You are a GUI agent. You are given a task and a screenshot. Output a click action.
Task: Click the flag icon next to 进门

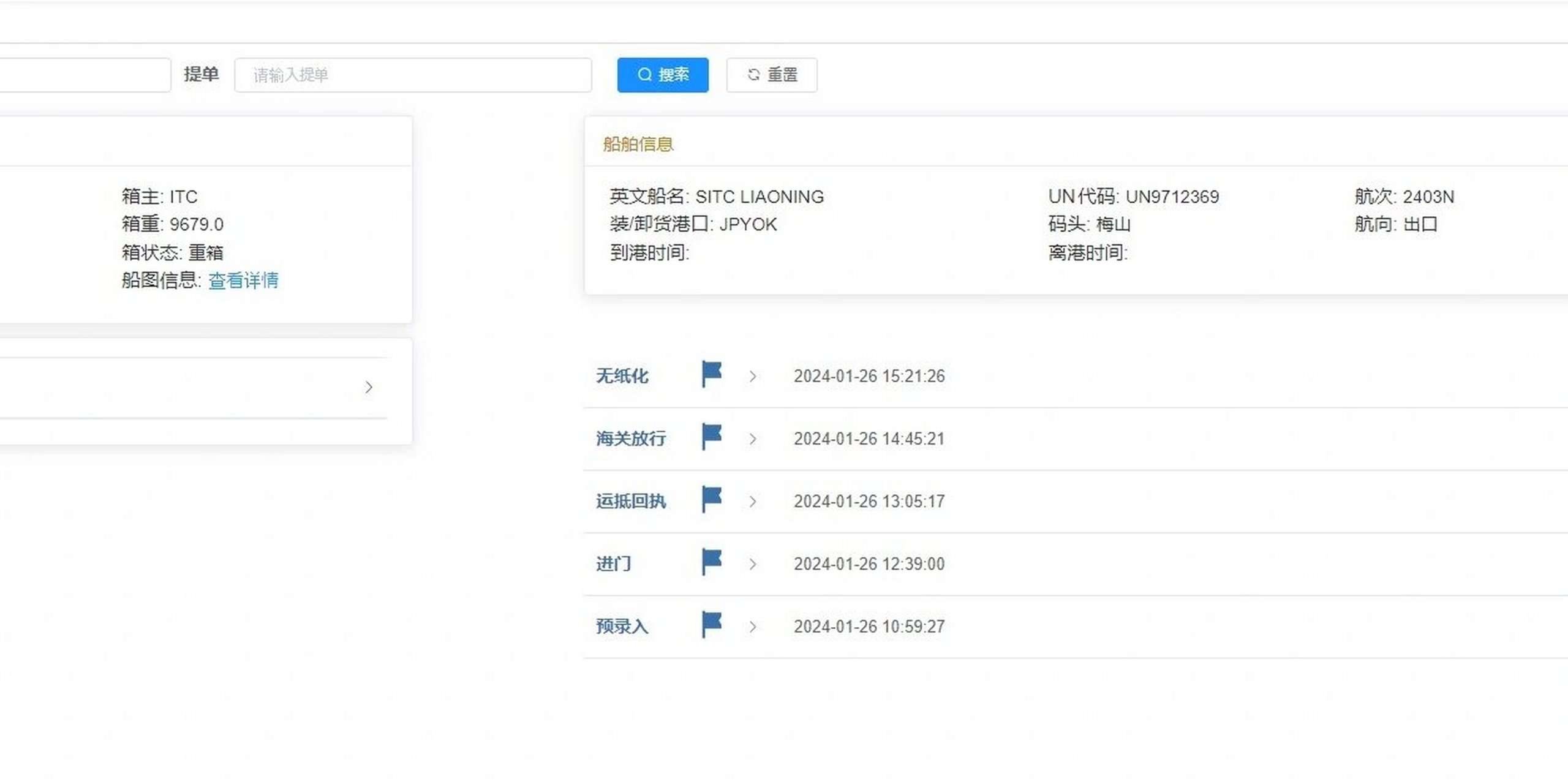(x=712, y=562)
